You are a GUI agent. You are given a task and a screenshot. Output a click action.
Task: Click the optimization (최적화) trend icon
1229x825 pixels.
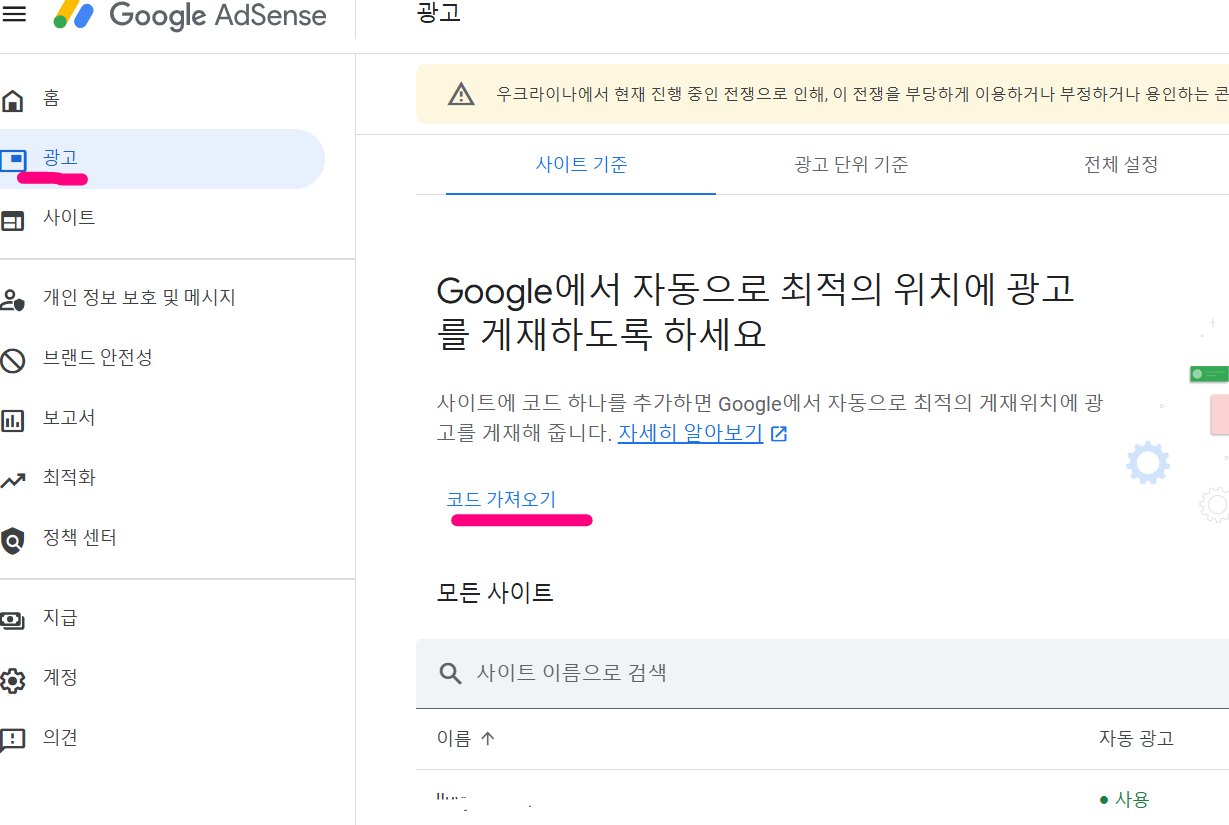point(13,480)
